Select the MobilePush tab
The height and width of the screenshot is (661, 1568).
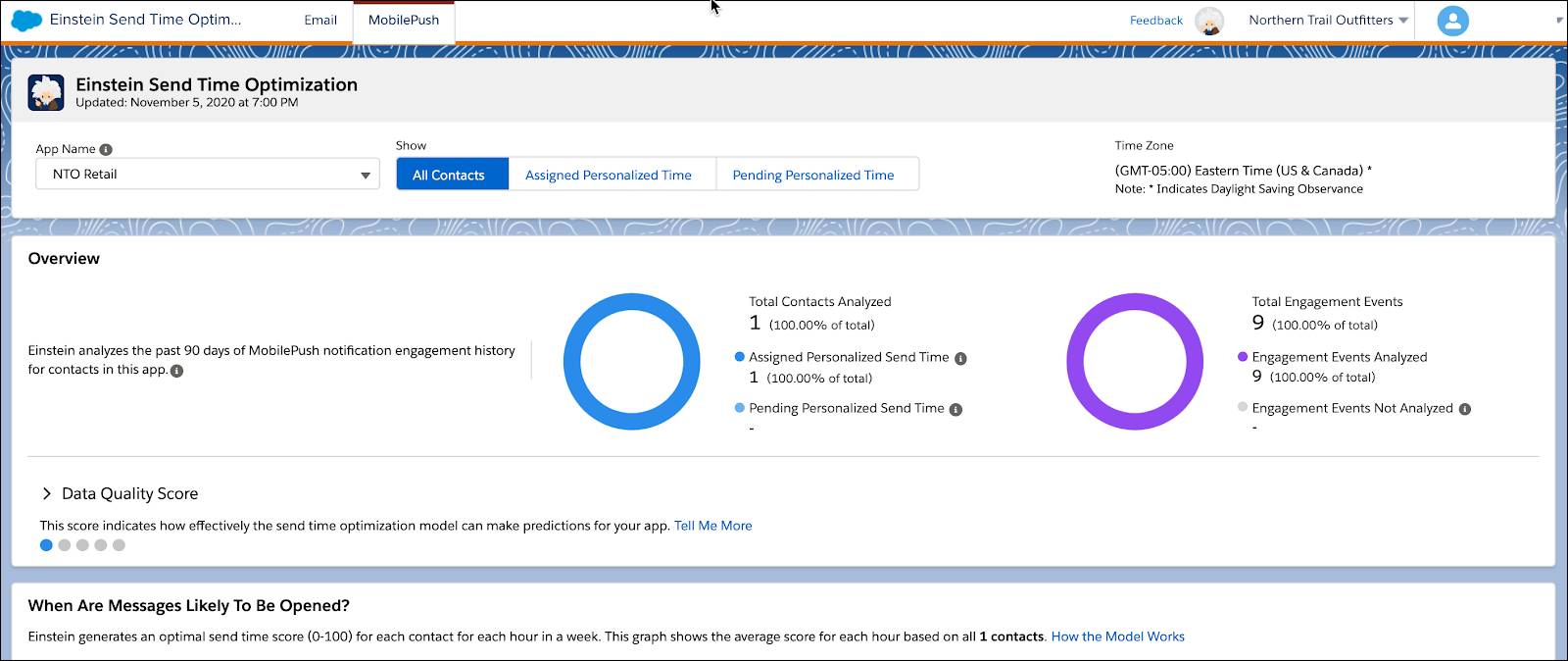pyautogui.click(x=404, y=21)
